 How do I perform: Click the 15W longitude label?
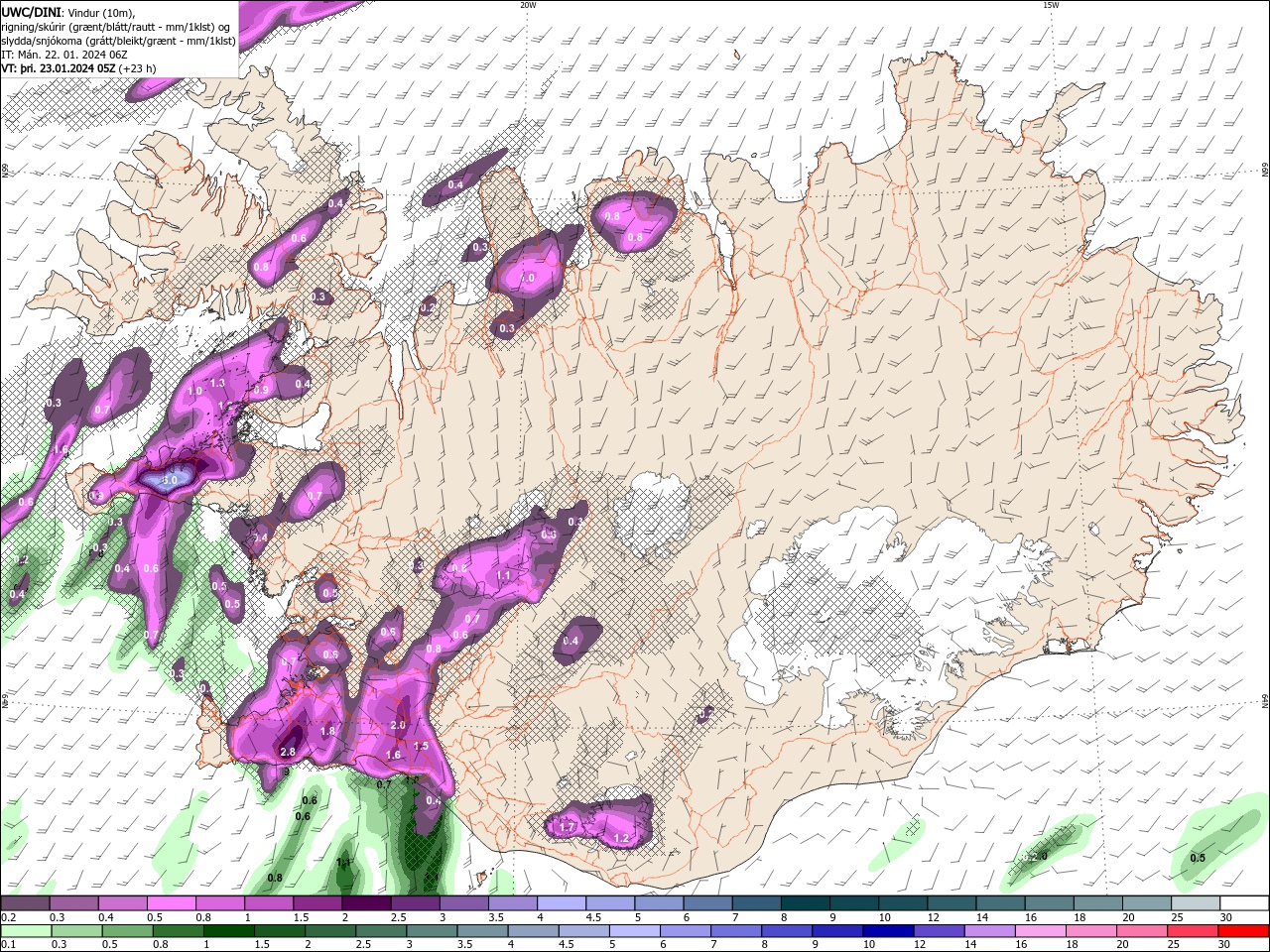1050,5
